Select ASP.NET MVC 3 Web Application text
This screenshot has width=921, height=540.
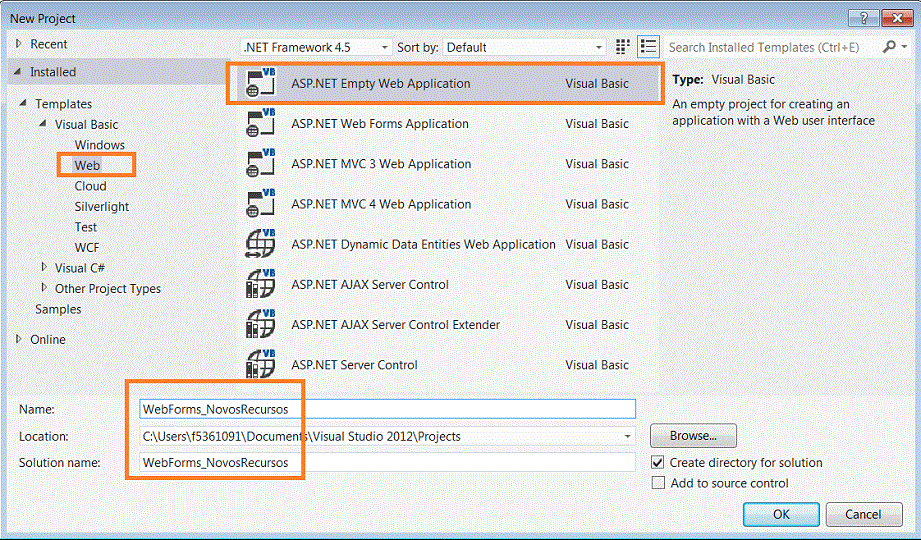pos(381,164)
